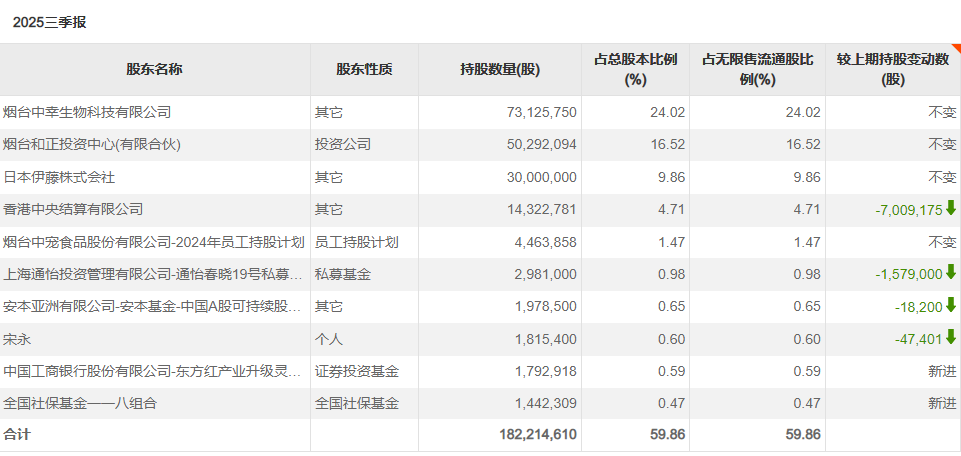Click share count 1,978,500

coord(545,307)
